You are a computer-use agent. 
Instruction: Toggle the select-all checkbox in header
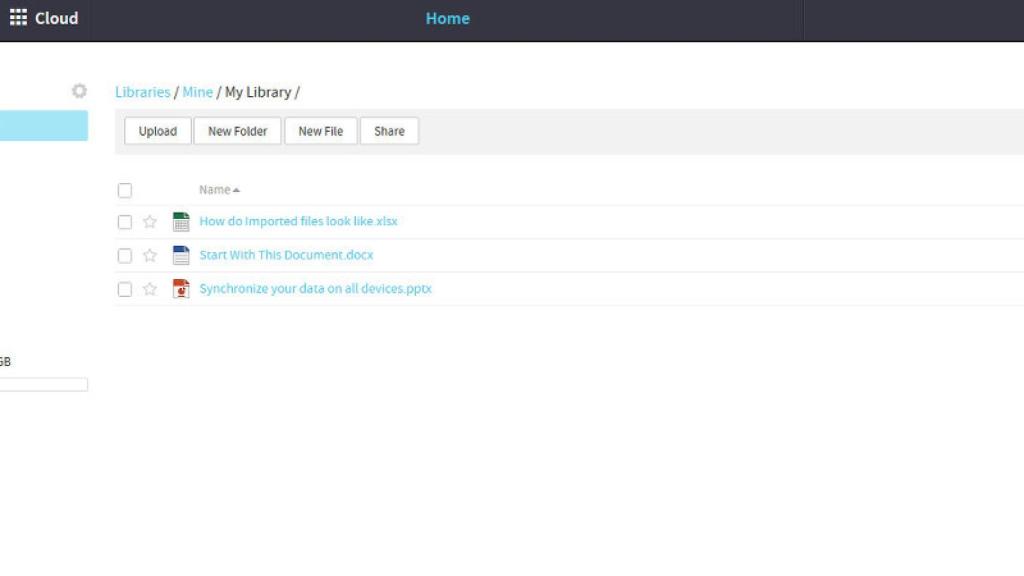pyautogui.click(x=125, y=190)
